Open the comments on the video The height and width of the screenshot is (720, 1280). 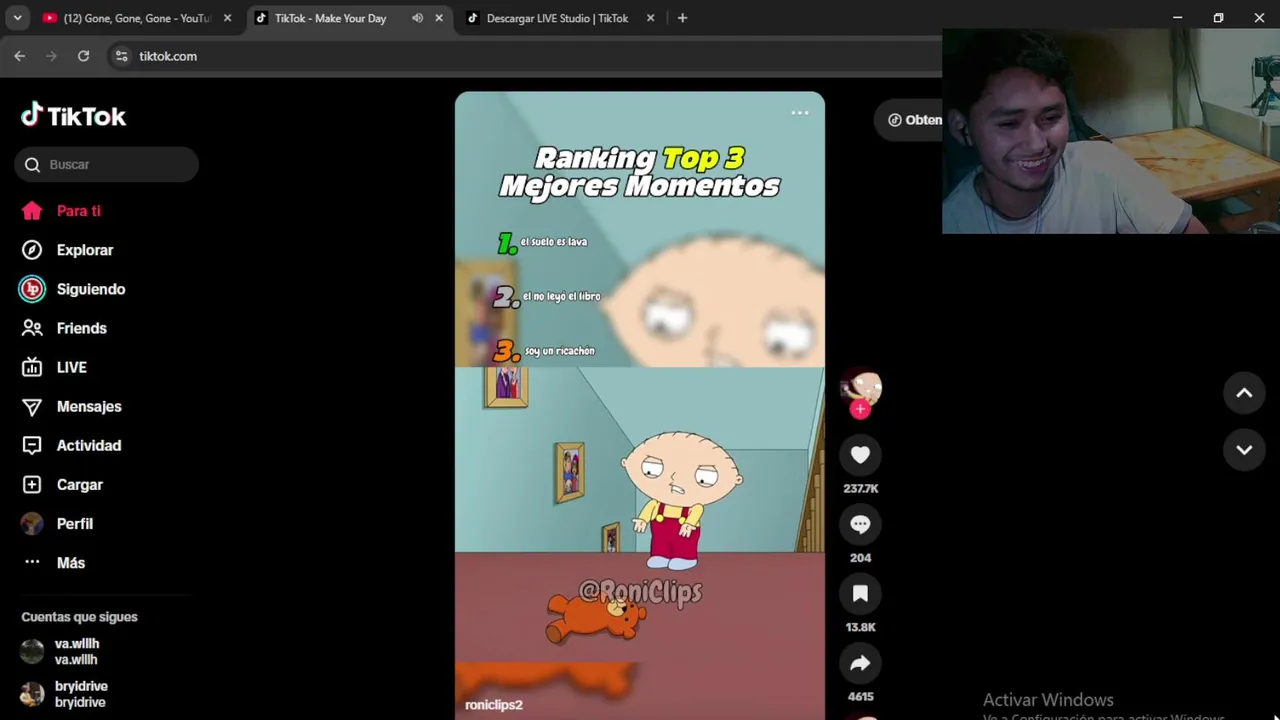pyautogui.click(x=860, y=524)
